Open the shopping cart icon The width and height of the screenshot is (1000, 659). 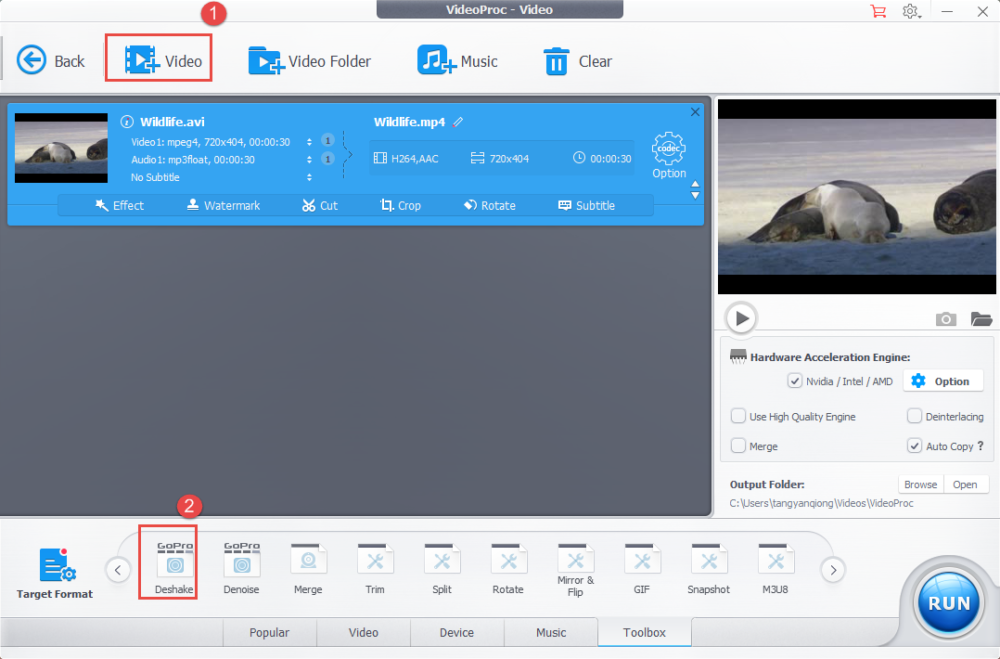(878, 11)
